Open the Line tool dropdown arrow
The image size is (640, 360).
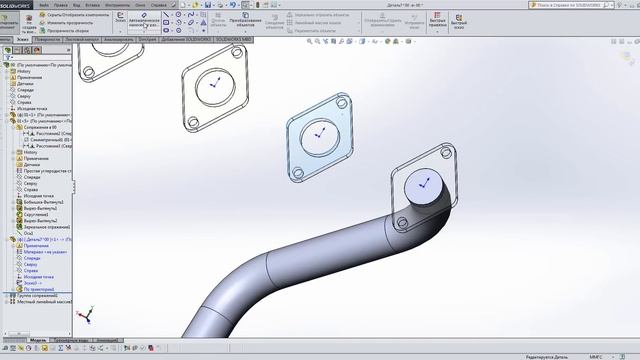click(171, 15)
